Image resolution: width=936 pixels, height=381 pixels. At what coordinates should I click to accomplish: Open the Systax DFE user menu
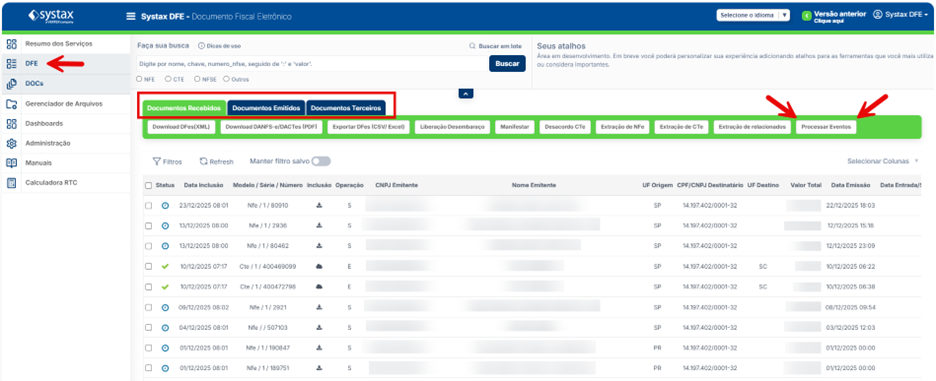point(900,14)
